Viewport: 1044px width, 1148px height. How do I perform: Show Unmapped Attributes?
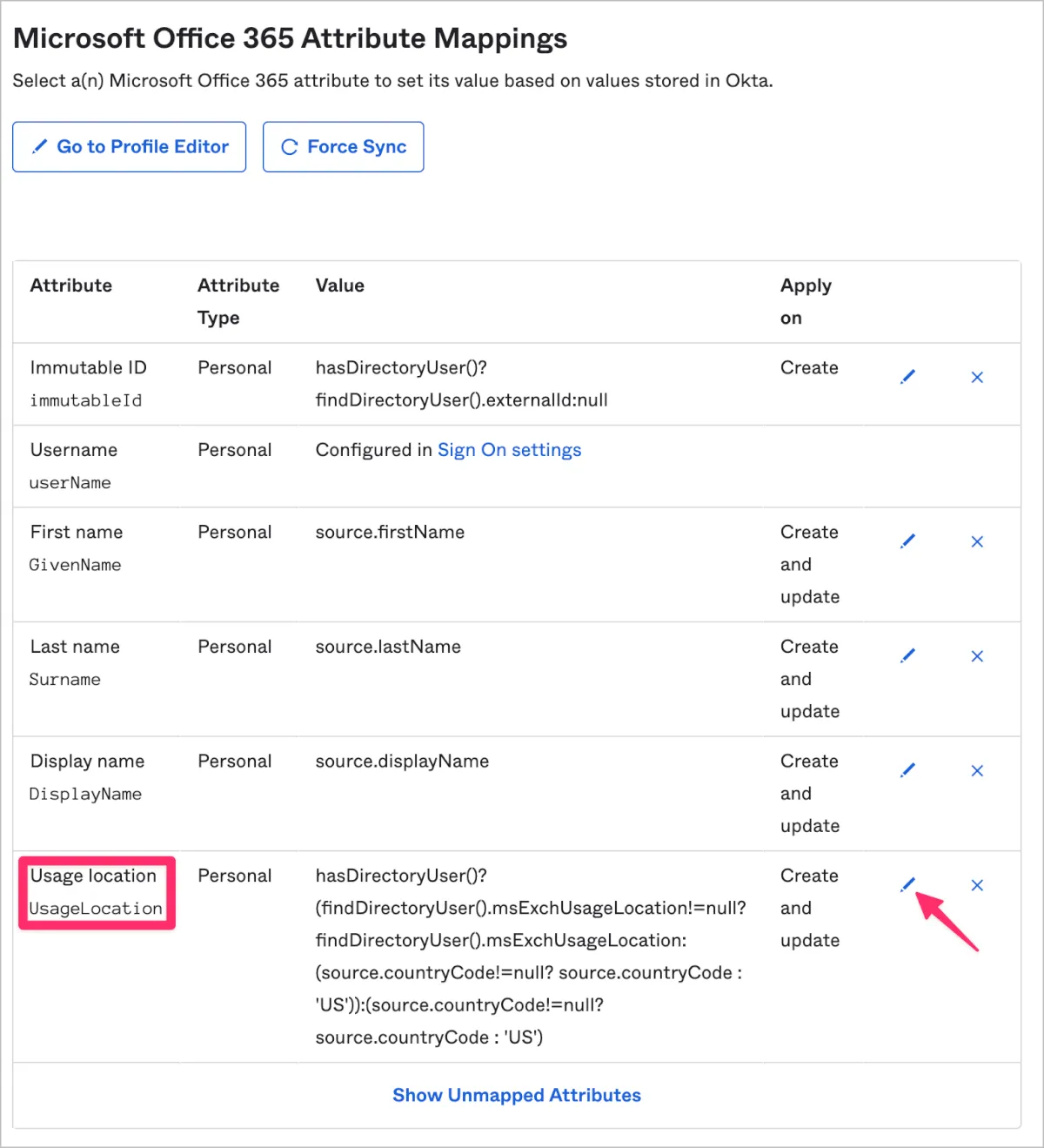pos(516,1095)
